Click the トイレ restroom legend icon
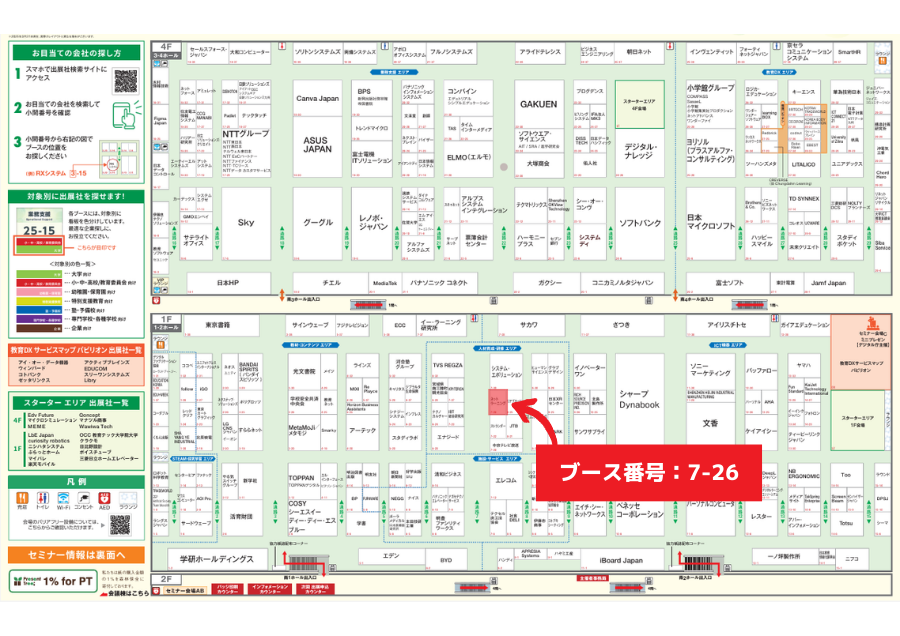 point(42,498)
